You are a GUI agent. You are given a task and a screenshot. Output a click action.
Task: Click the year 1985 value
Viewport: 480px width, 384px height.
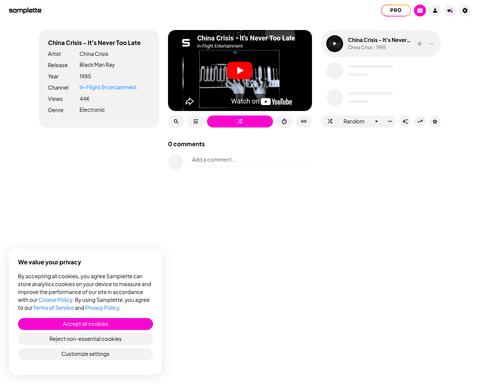point(85,76)
